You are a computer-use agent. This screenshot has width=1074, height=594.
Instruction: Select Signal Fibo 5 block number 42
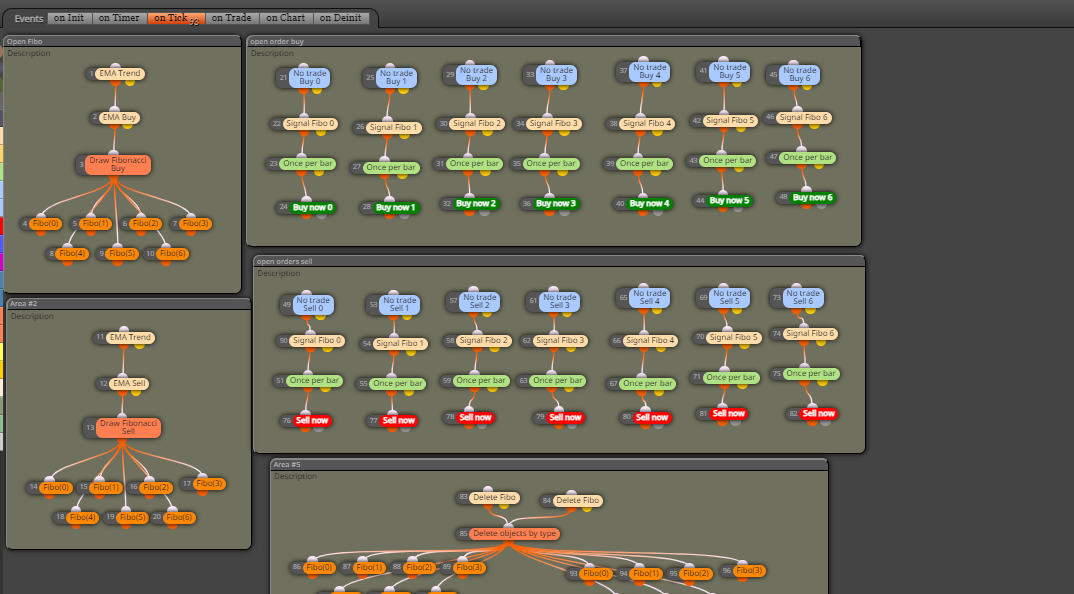(730, 120)
